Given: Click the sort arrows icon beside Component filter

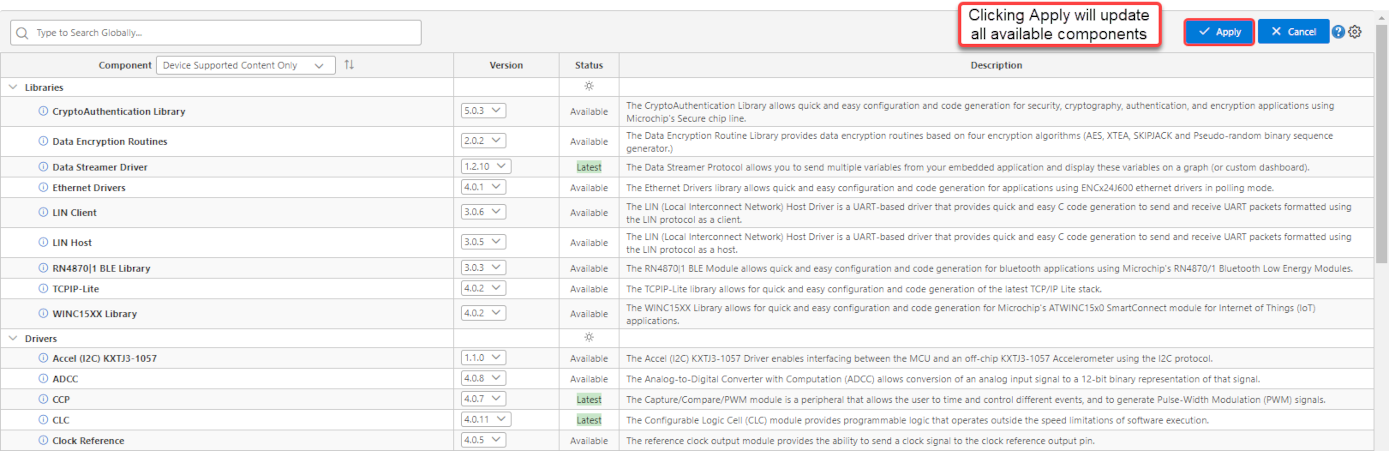Looking at the screenshot, I should 349,65.
